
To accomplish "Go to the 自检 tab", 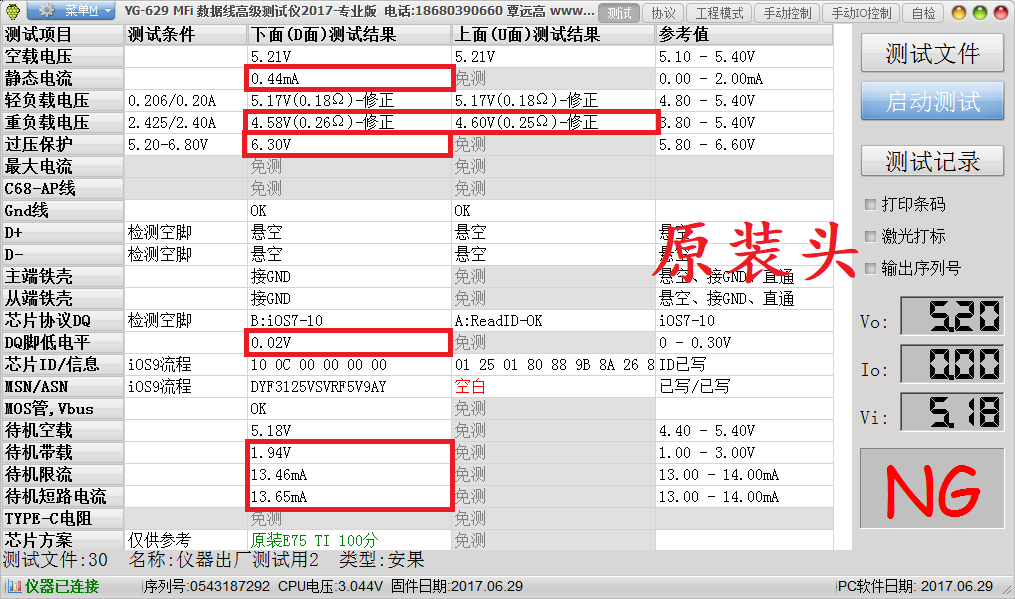I will point(922,13).
